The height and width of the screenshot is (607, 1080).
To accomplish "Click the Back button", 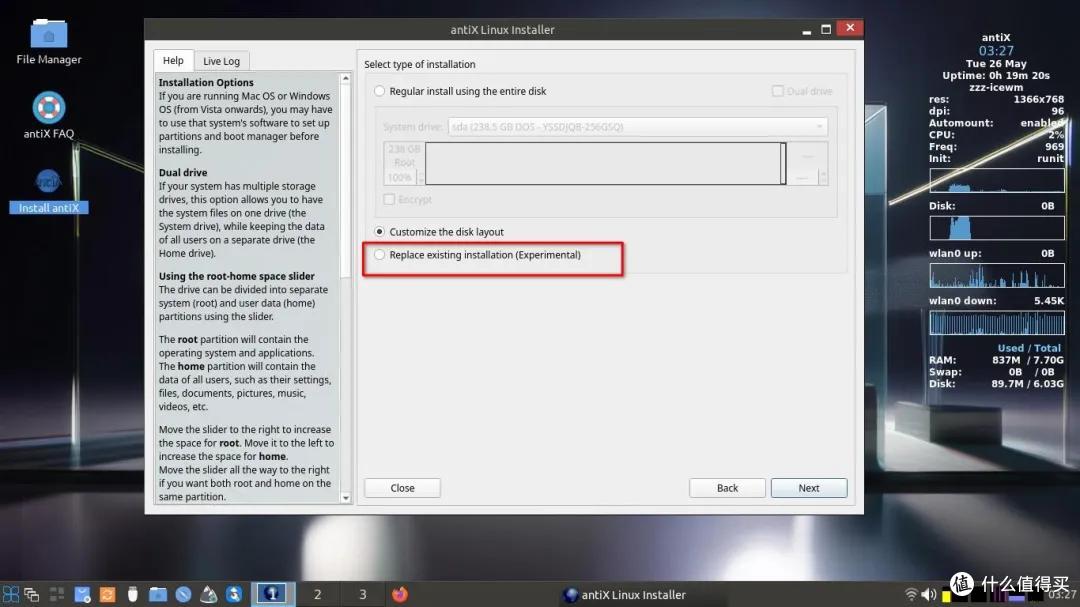I will (727, 488).
